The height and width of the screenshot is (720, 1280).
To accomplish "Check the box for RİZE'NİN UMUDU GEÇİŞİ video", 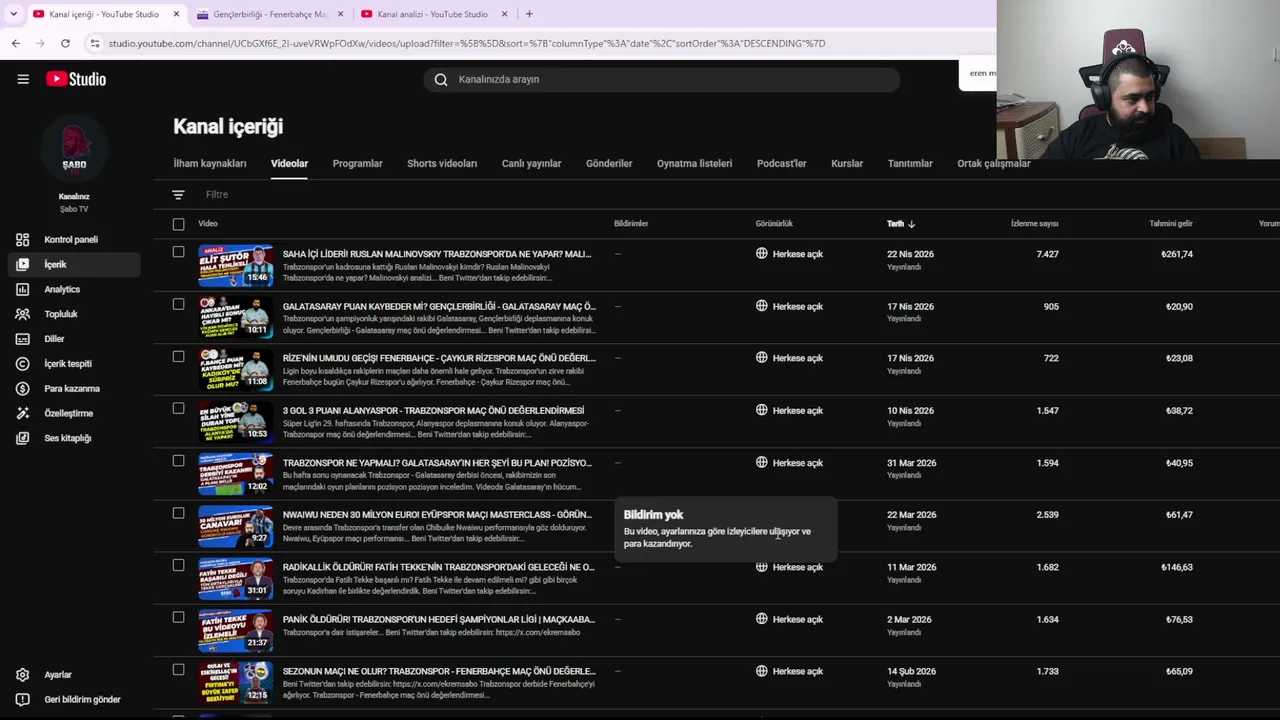I will (178, 356).
